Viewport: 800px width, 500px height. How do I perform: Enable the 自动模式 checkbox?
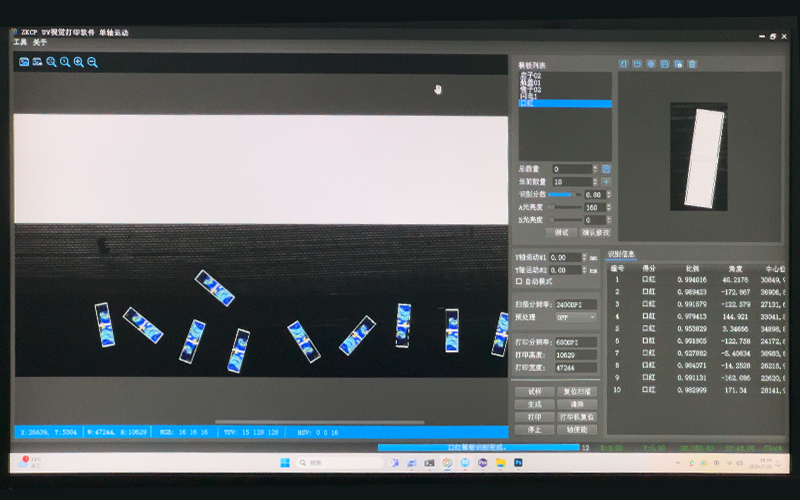(519, 281)
